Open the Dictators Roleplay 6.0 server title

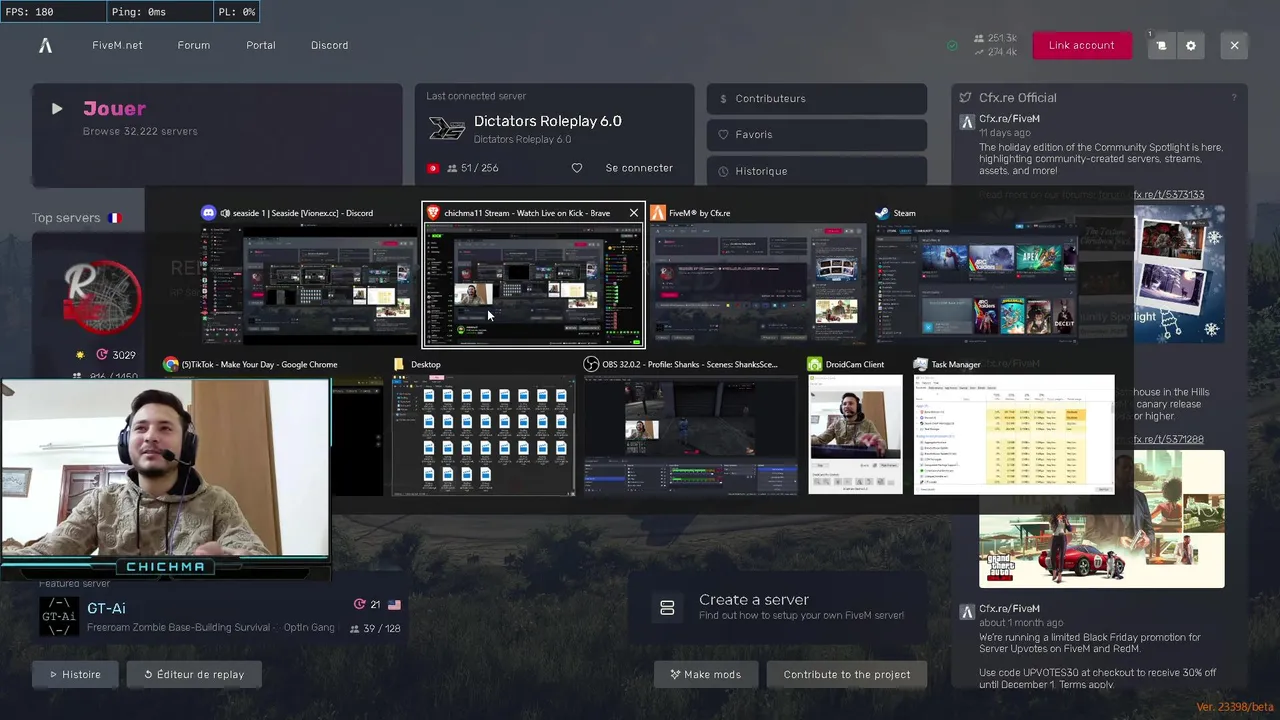[x=547, y=121]
